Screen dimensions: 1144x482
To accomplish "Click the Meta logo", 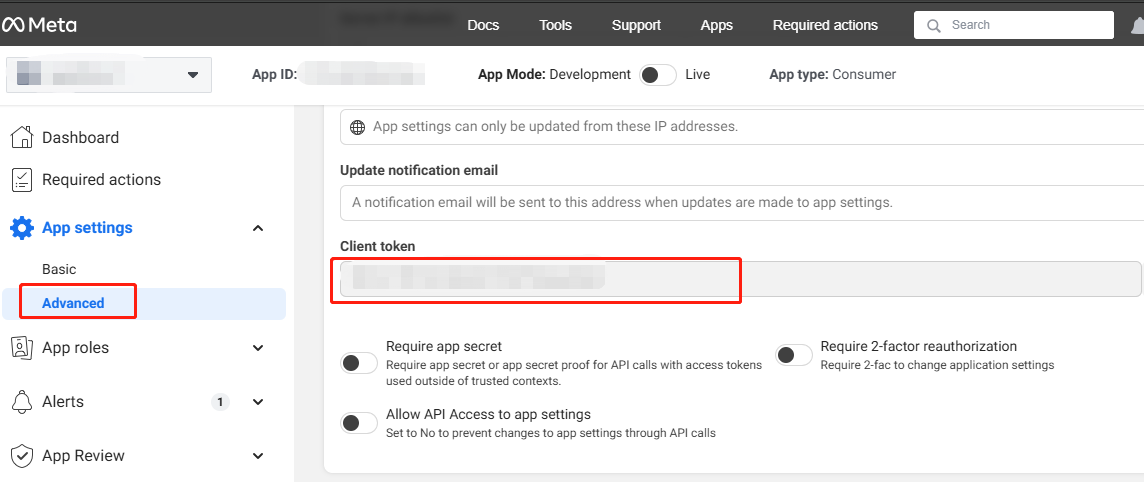I will click(x=41, y=25).
